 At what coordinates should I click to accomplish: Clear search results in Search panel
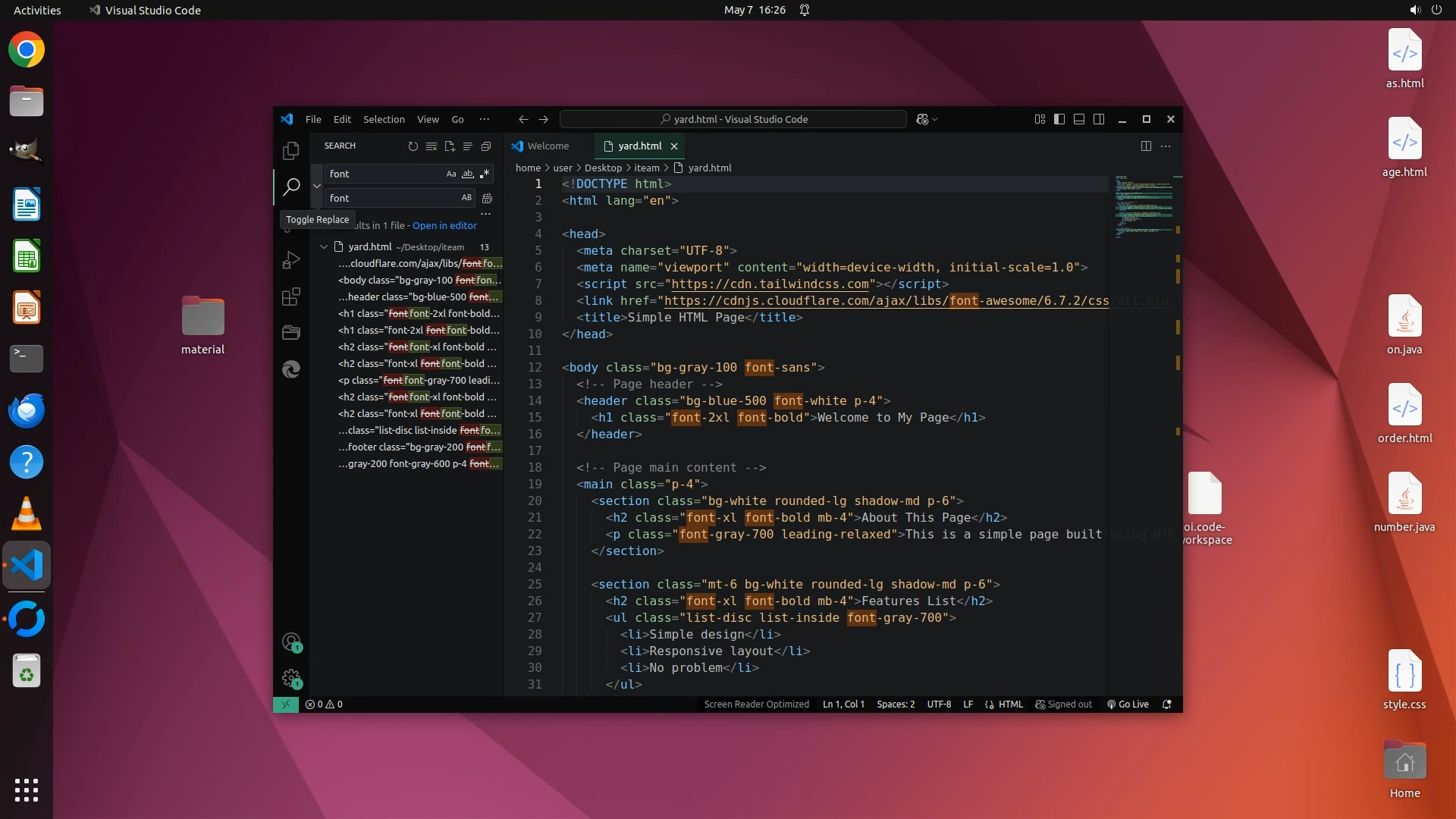431,146
